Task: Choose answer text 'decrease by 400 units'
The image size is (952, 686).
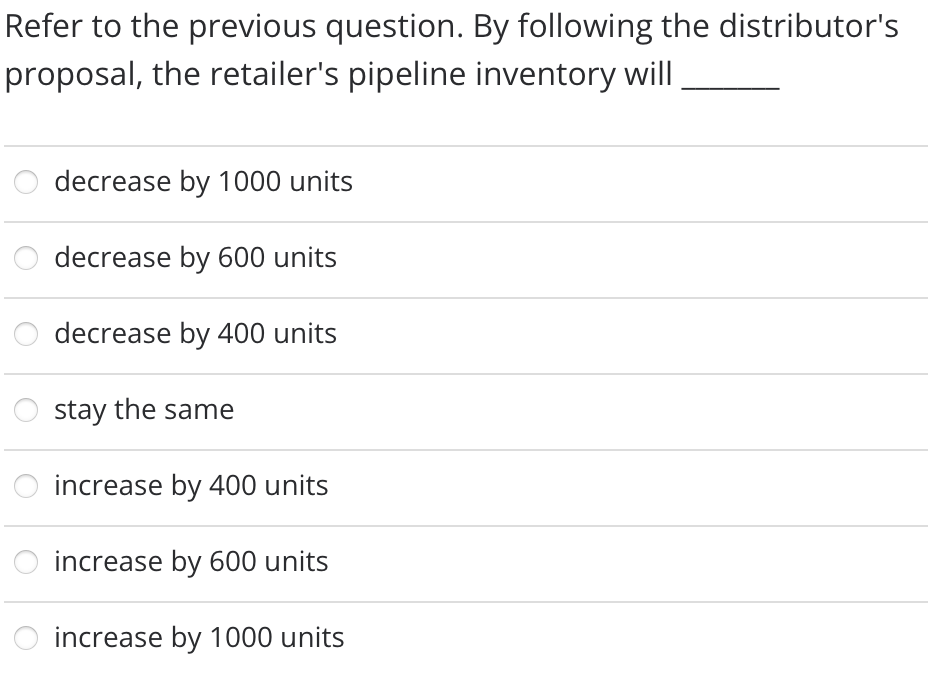Action: 195,334
